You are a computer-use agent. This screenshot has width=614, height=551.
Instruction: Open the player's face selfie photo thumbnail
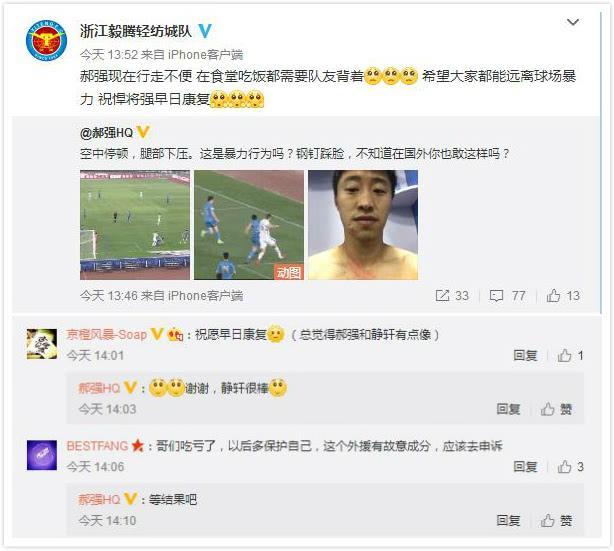(x=363, y=225)
